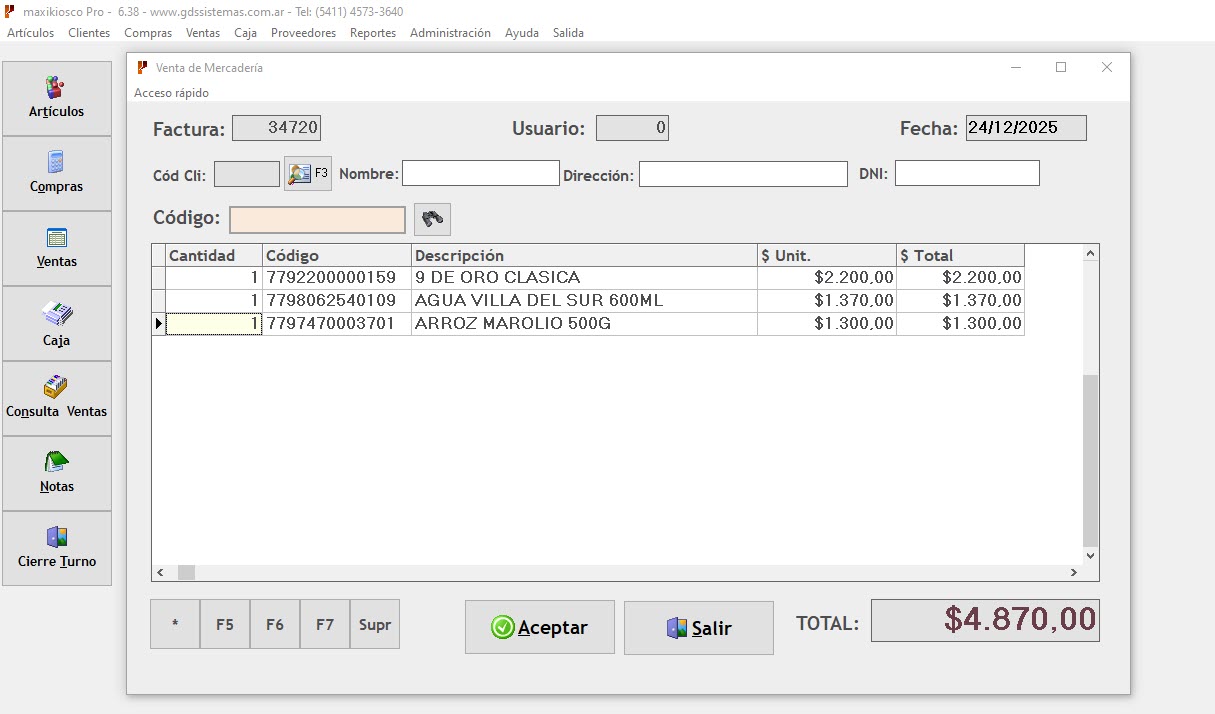Click inside the Código input field
1215x714 pixels.
pos(316,219)
